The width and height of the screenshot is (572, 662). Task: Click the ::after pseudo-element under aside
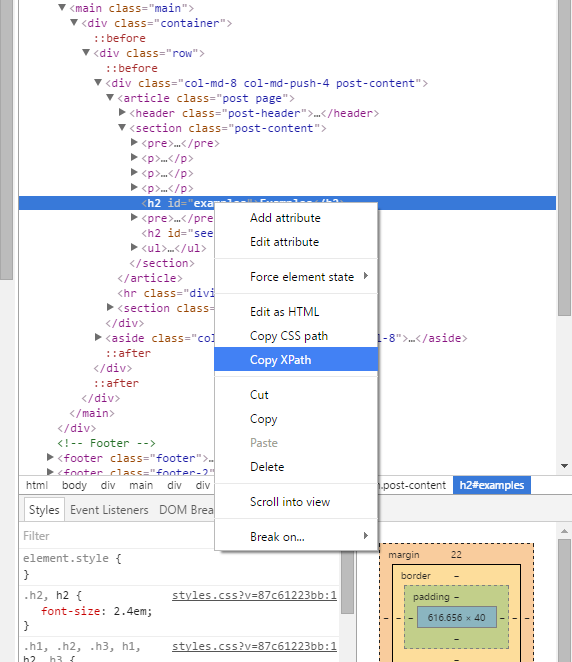[x=128, y=353]
